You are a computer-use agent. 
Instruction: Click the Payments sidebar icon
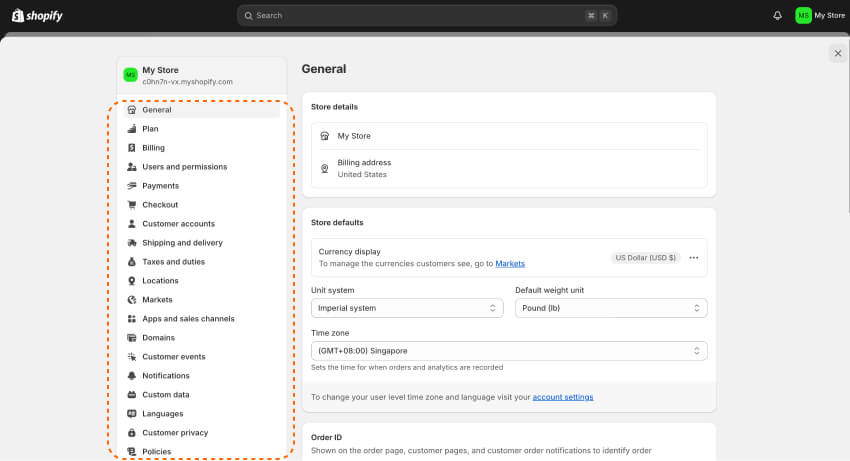(x=132, y=185)
